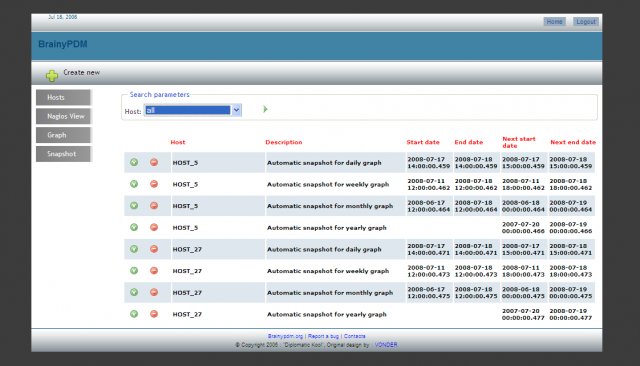Click the Description column header
This screenshot has height=366, width=640.
coord(284,142)
